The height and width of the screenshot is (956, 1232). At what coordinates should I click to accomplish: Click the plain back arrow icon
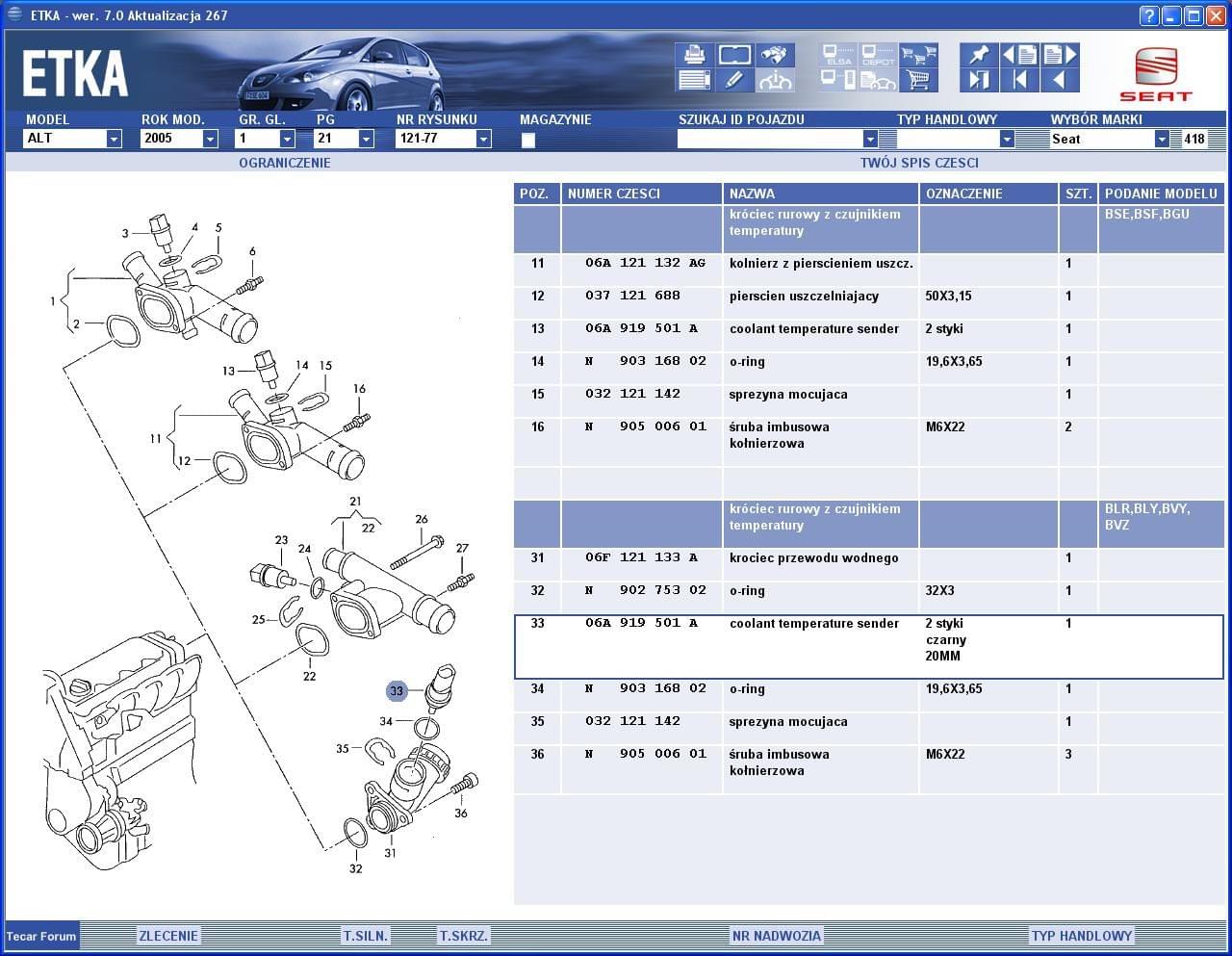1060,80
